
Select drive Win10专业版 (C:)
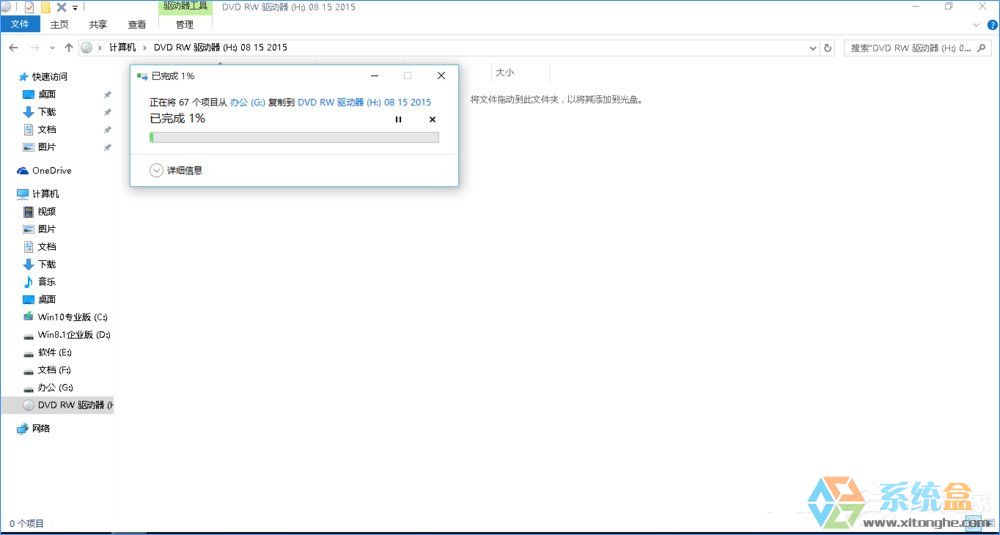72,317
